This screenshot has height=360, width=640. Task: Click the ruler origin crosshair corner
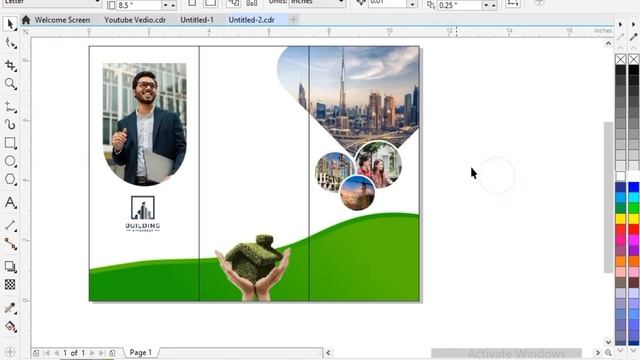[x=26, y=32]
